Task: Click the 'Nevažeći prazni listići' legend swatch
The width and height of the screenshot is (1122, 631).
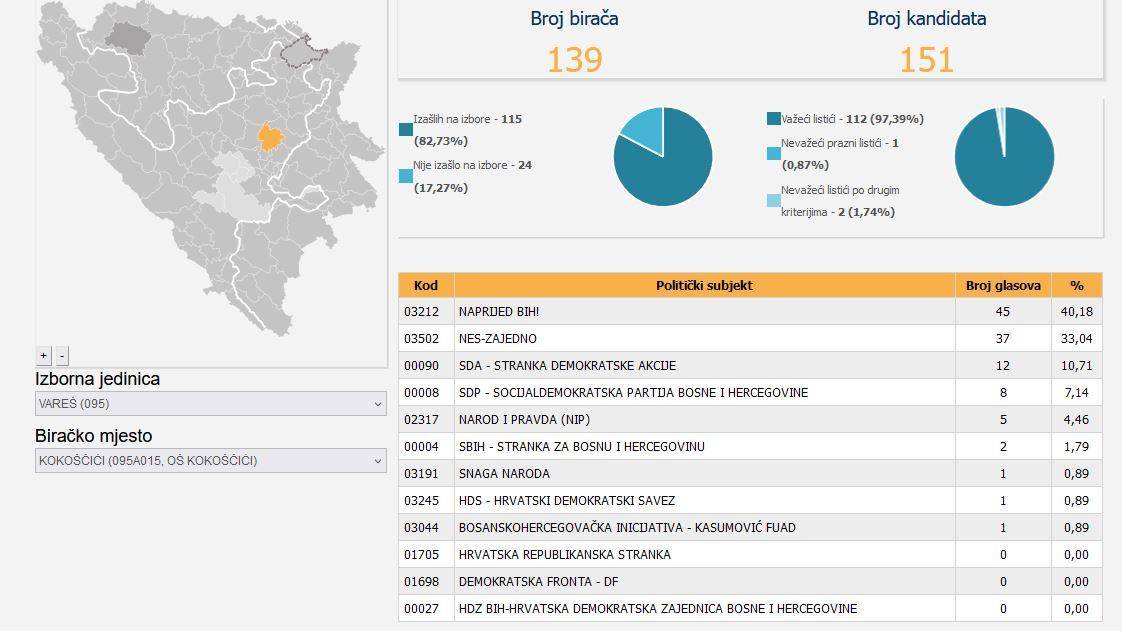Action: point(774,154)
